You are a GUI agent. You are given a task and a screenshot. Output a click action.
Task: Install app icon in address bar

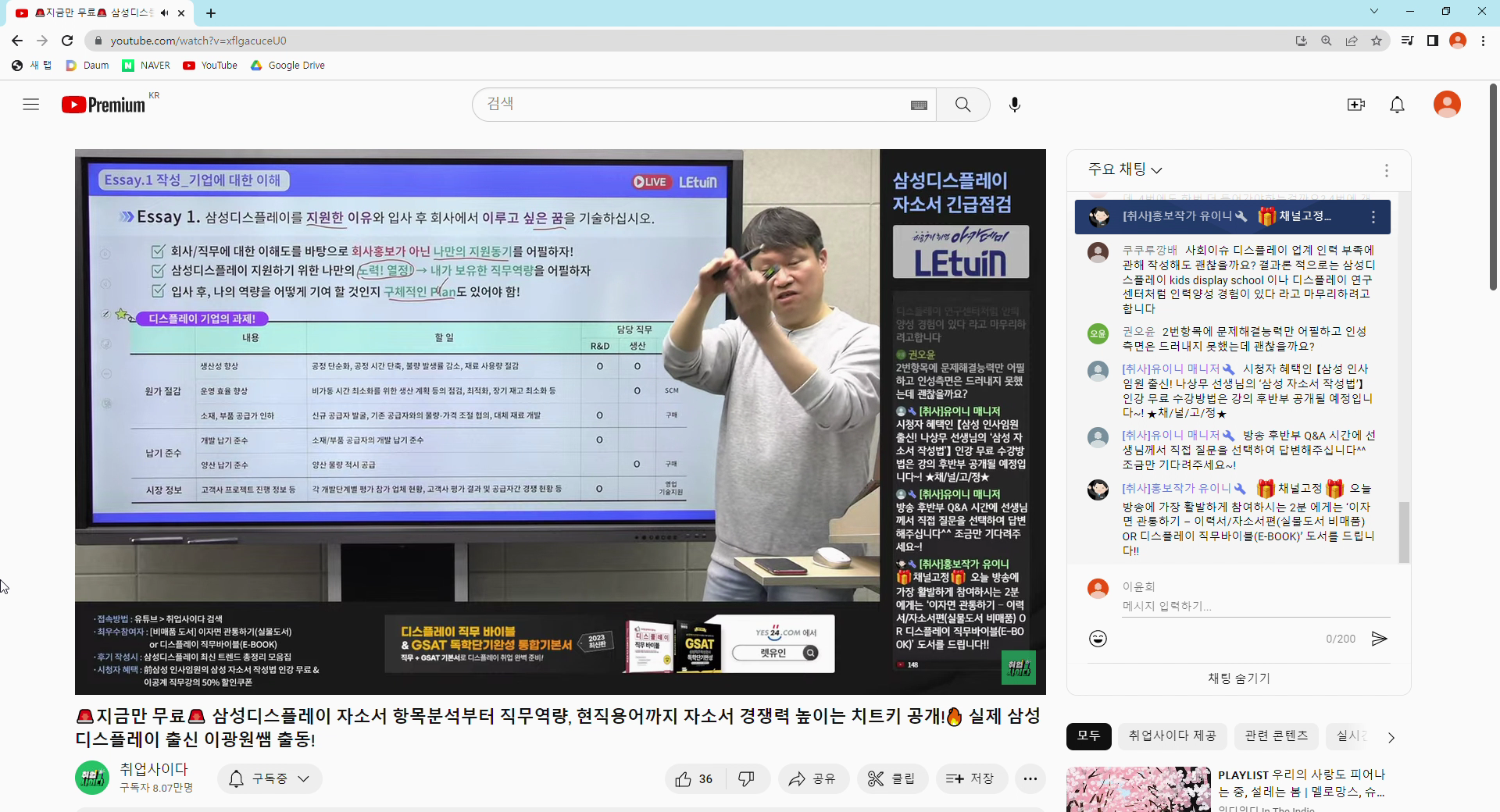[1302, 41]
